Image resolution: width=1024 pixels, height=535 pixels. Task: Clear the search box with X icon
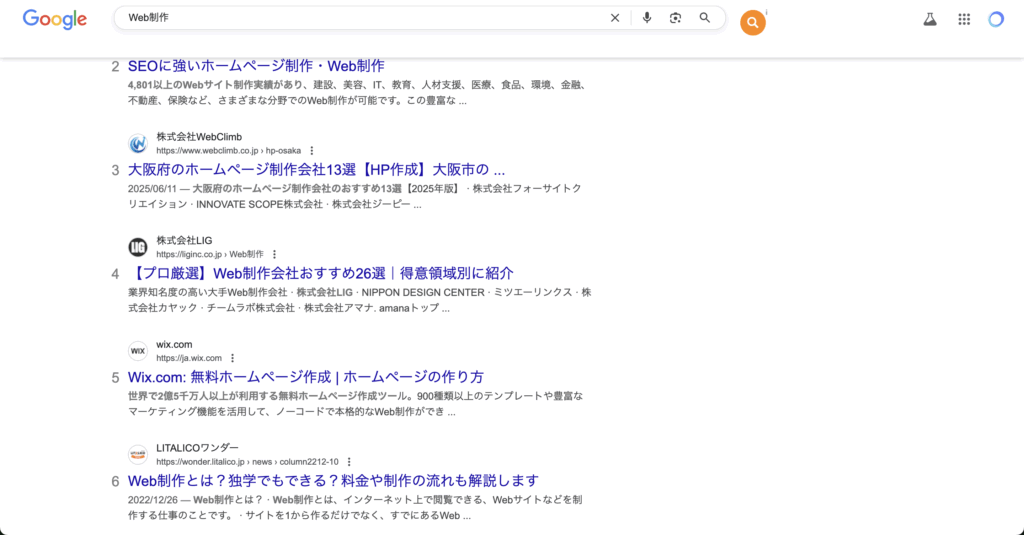point(615,18)
